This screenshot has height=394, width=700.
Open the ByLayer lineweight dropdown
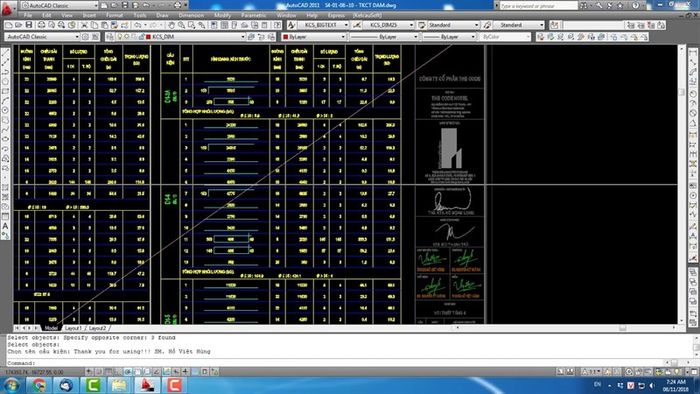(x=473, y=37)
